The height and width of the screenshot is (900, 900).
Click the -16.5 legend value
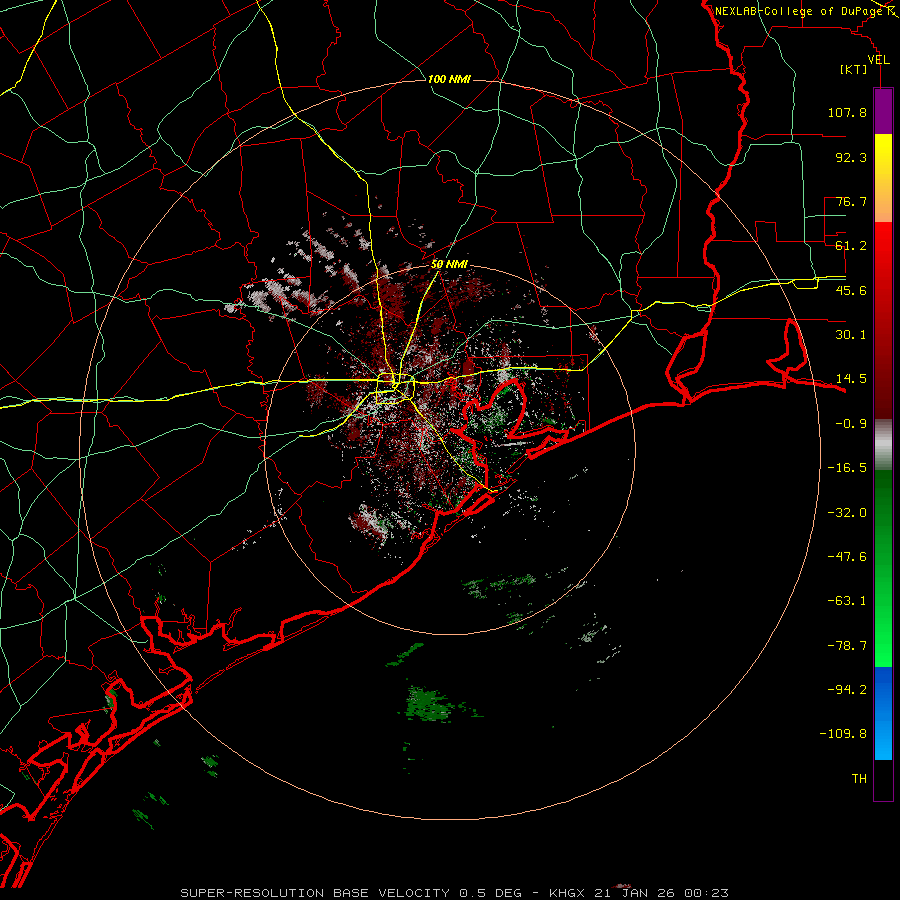coord(847,468)
